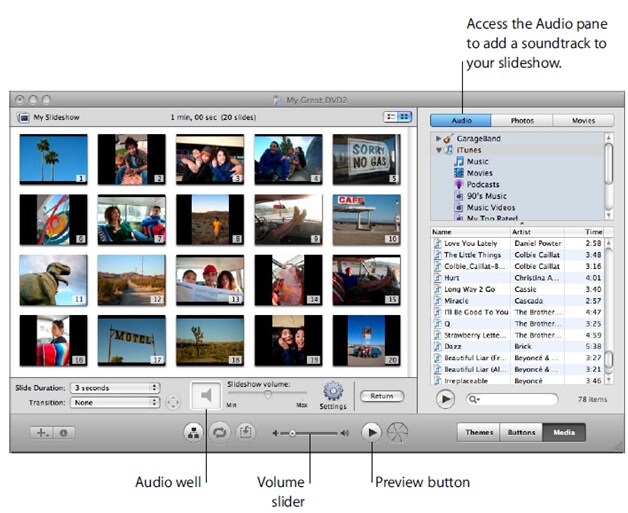This screenshot has height=513, width=628.
Task: Select the song Strawberry Letter
Action: (518, 335)
